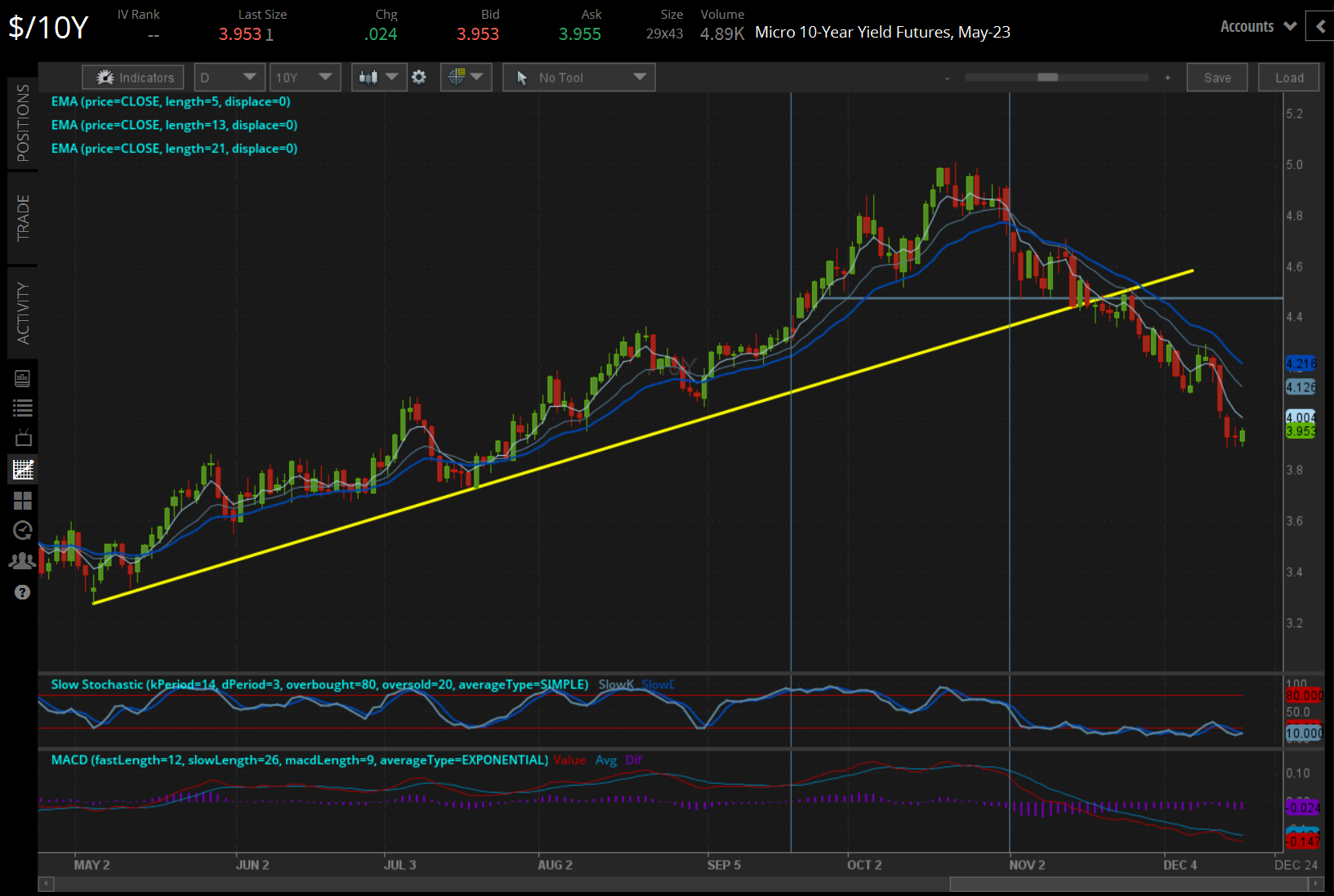Expand the No Tool drawing selector
1334x896 pixels.
pos(578,77)
